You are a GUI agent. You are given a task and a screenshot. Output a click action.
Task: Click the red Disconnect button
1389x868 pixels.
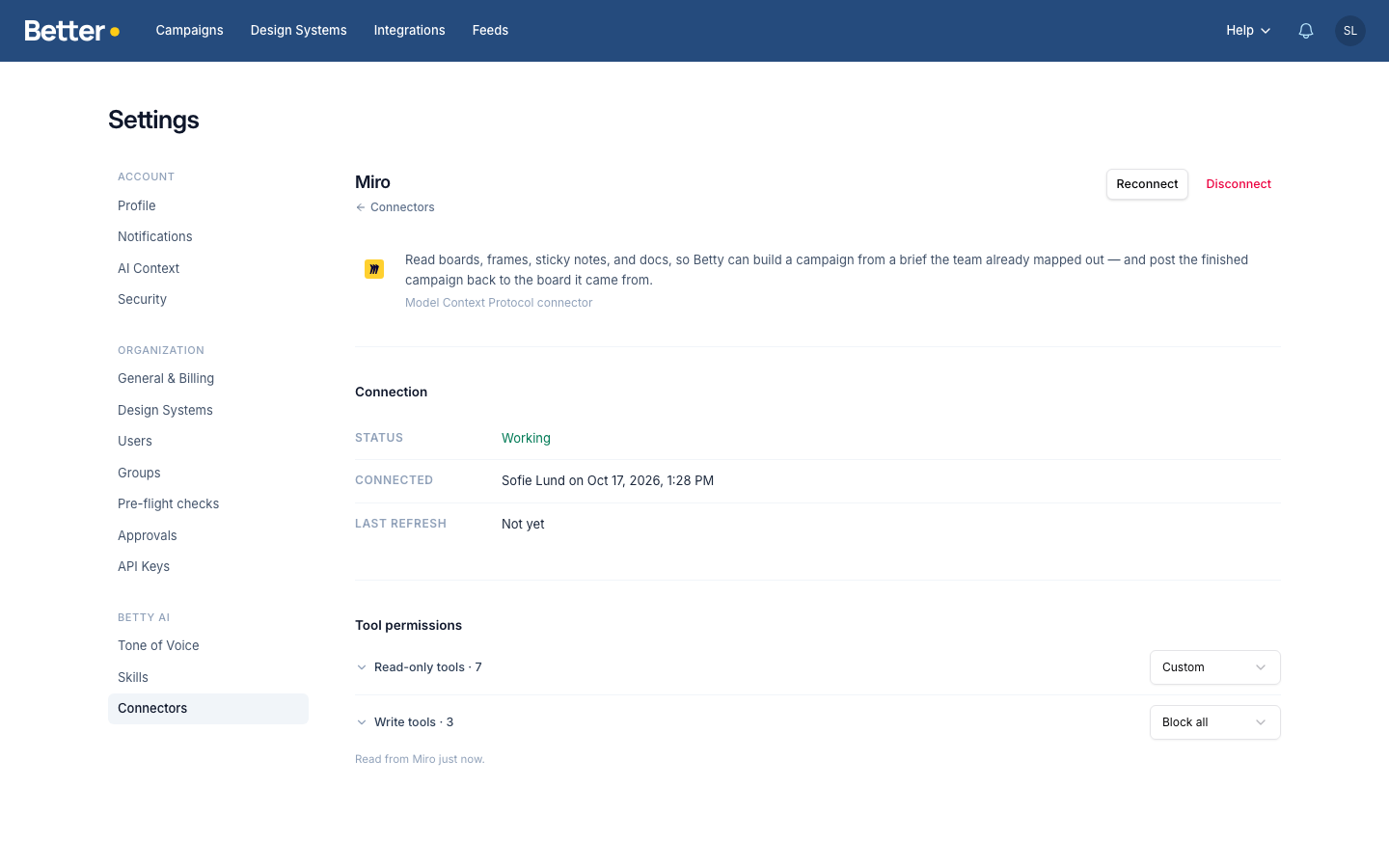[1239, 184]
